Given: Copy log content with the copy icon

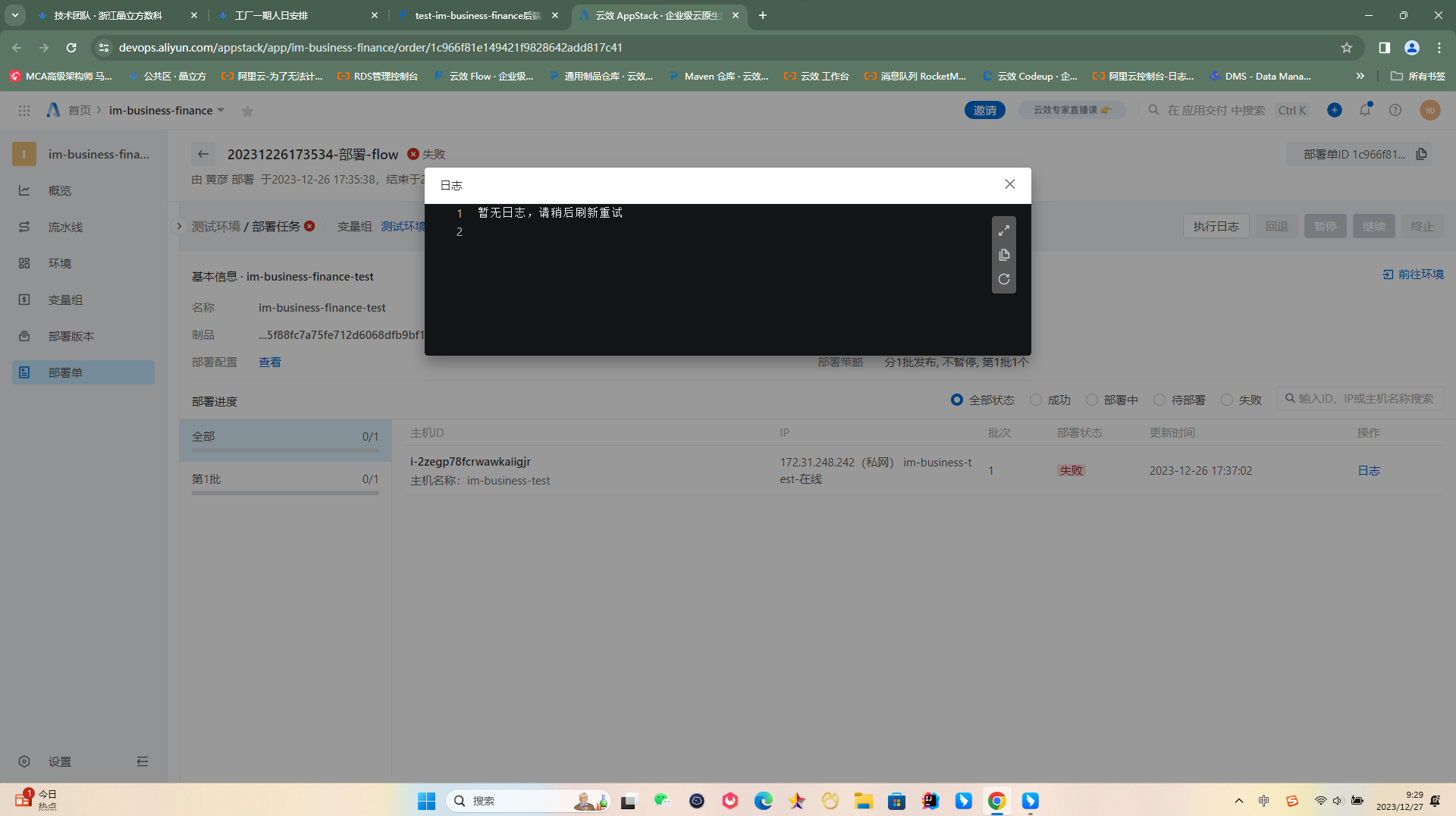Looking at the screenshot, I should (1004, 255).
